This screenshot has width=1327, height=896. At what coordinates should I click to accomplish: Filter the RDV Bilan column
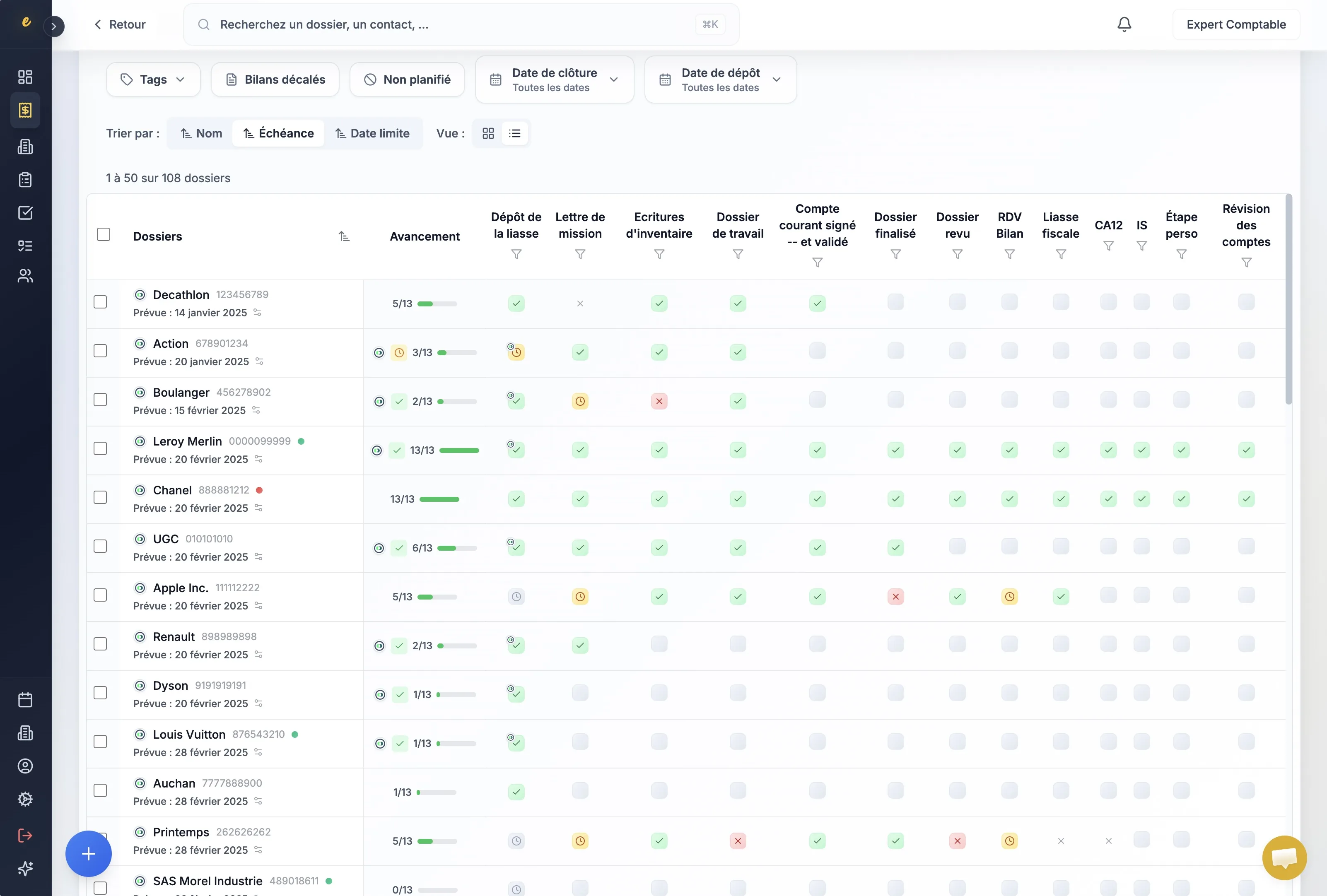pyautogui.click(x=1009, y=255)
